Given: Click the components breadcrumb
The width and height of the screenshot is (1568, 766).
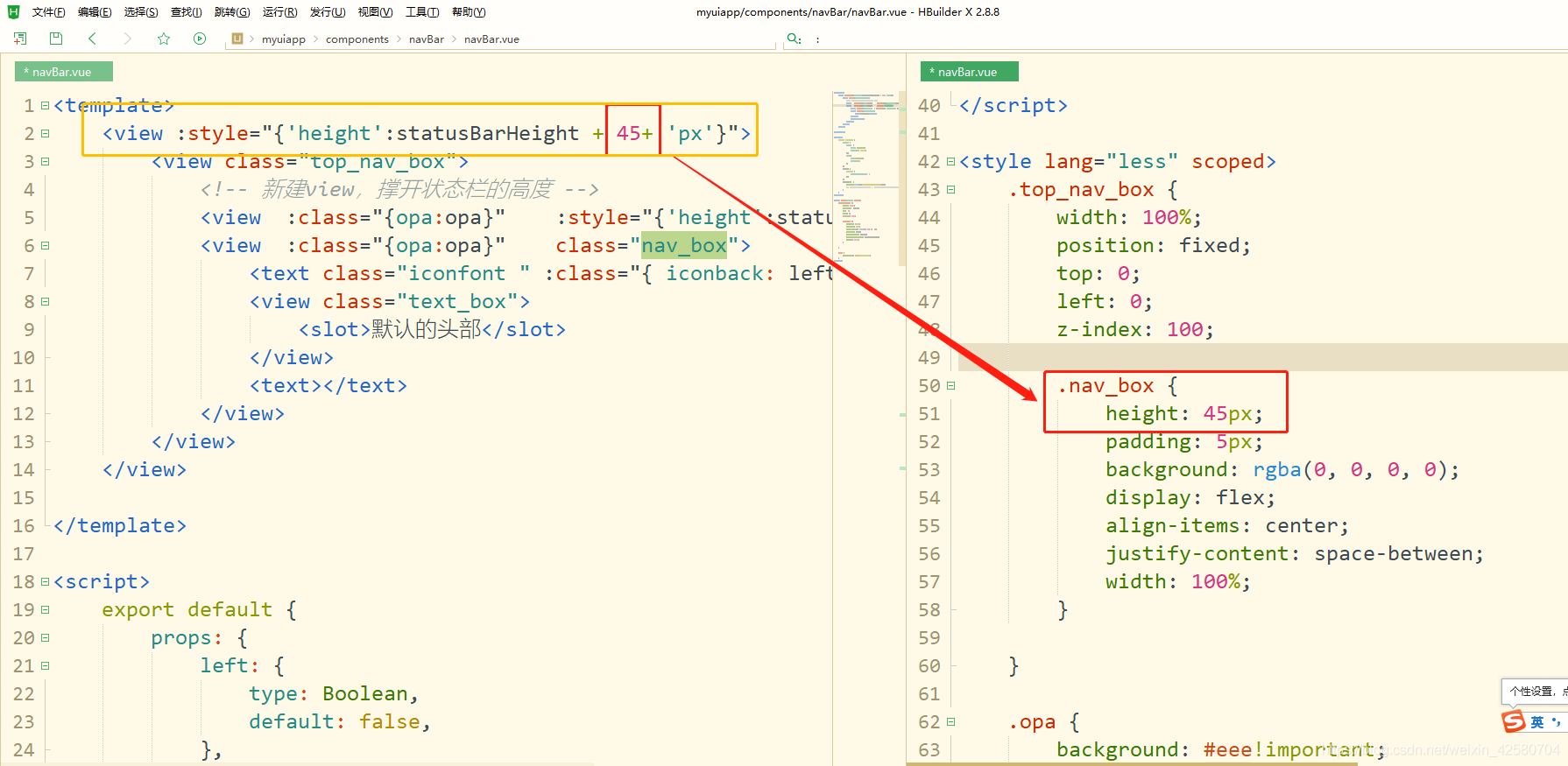Looking at the screenshot, I should coord(357,39).
